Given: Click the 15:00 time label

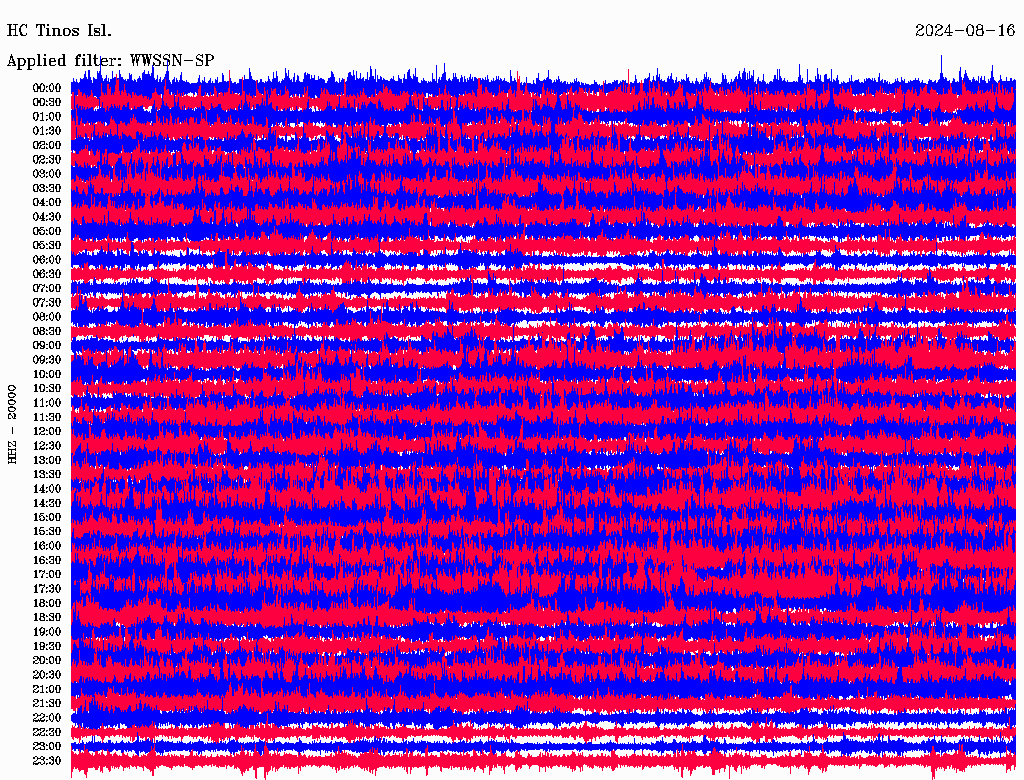Looking at the screenshot, I should point(47,517).
